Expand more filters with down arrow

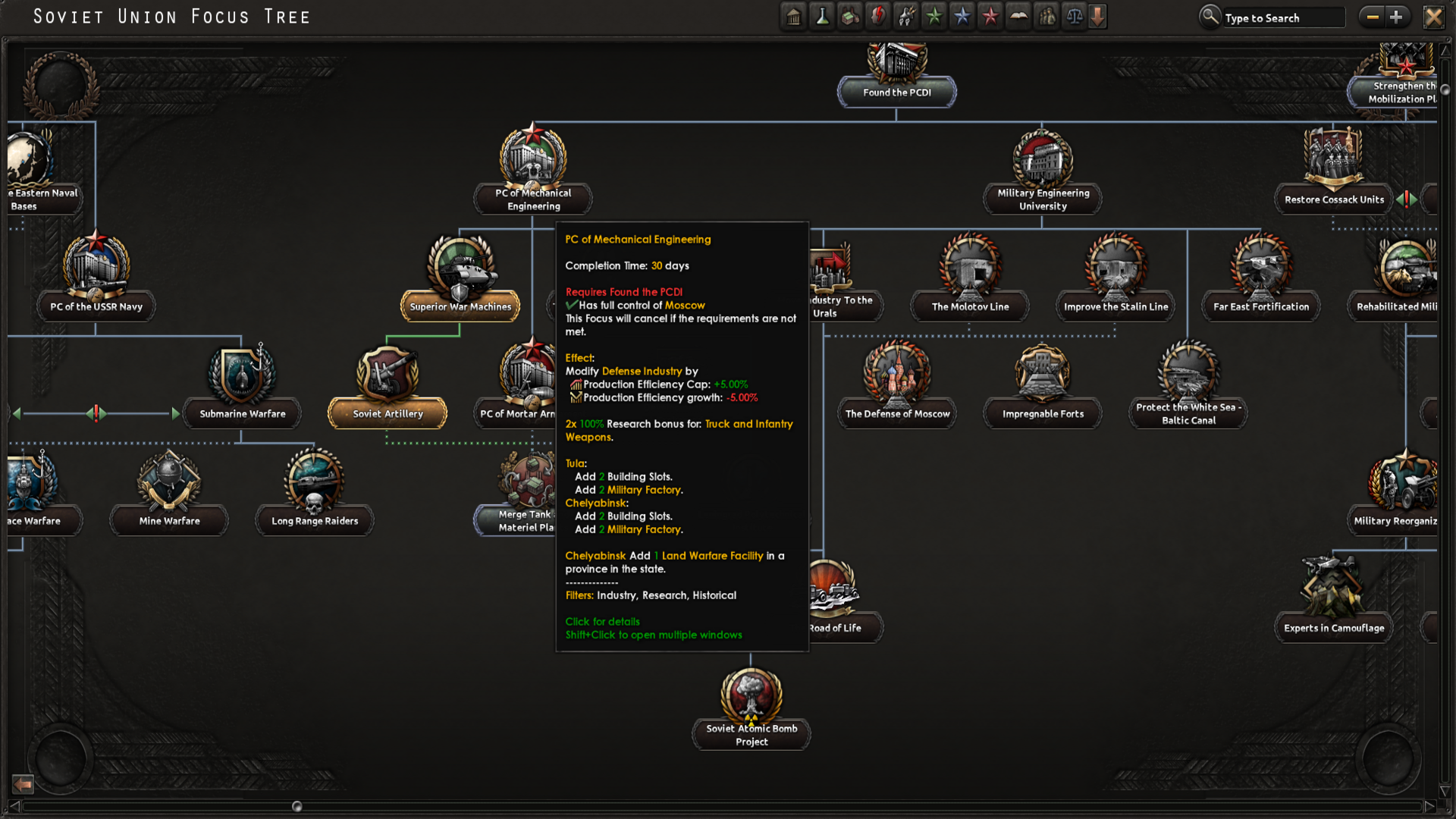(1098, 17)
